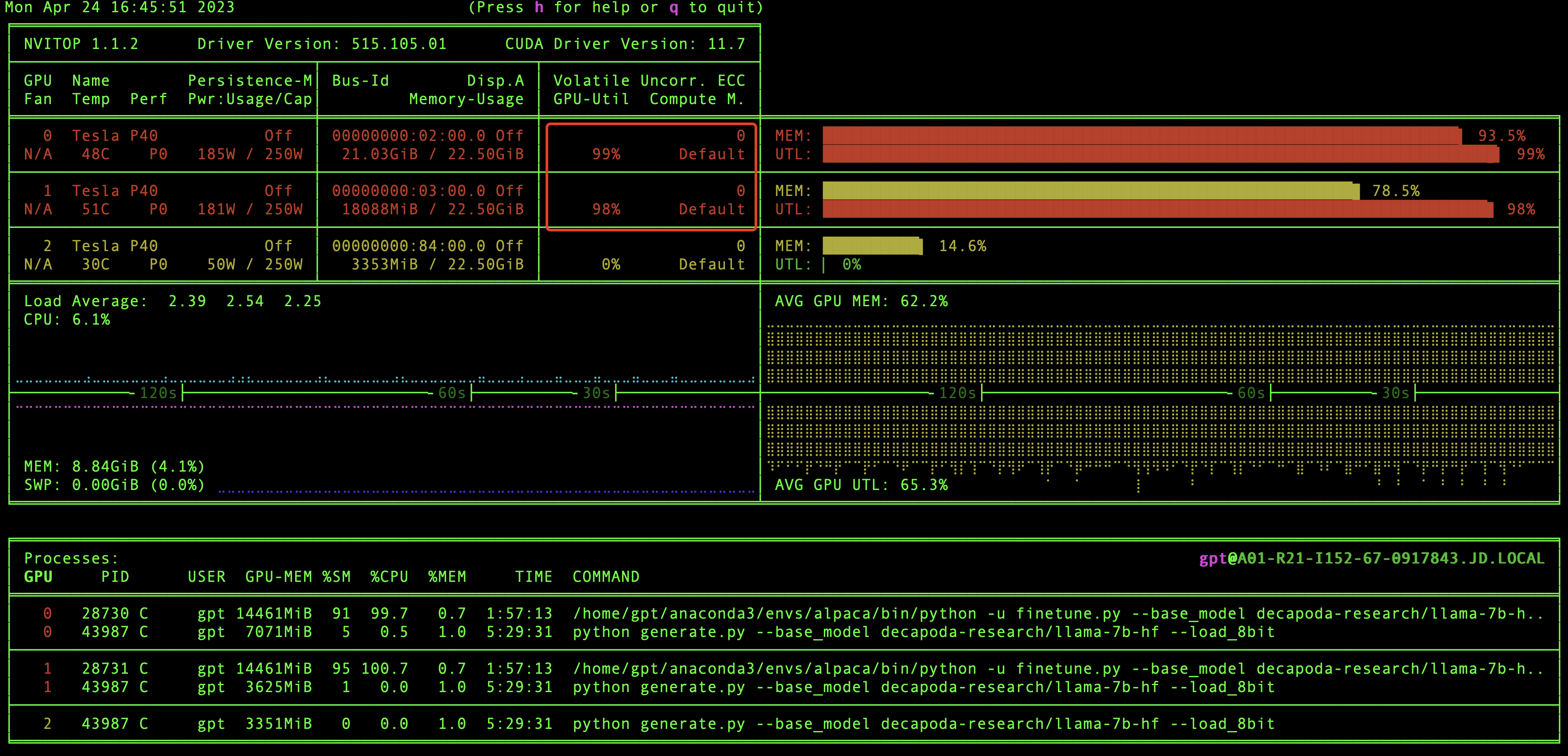Click the 30s marker on GPU graph

pos(1395,393)
